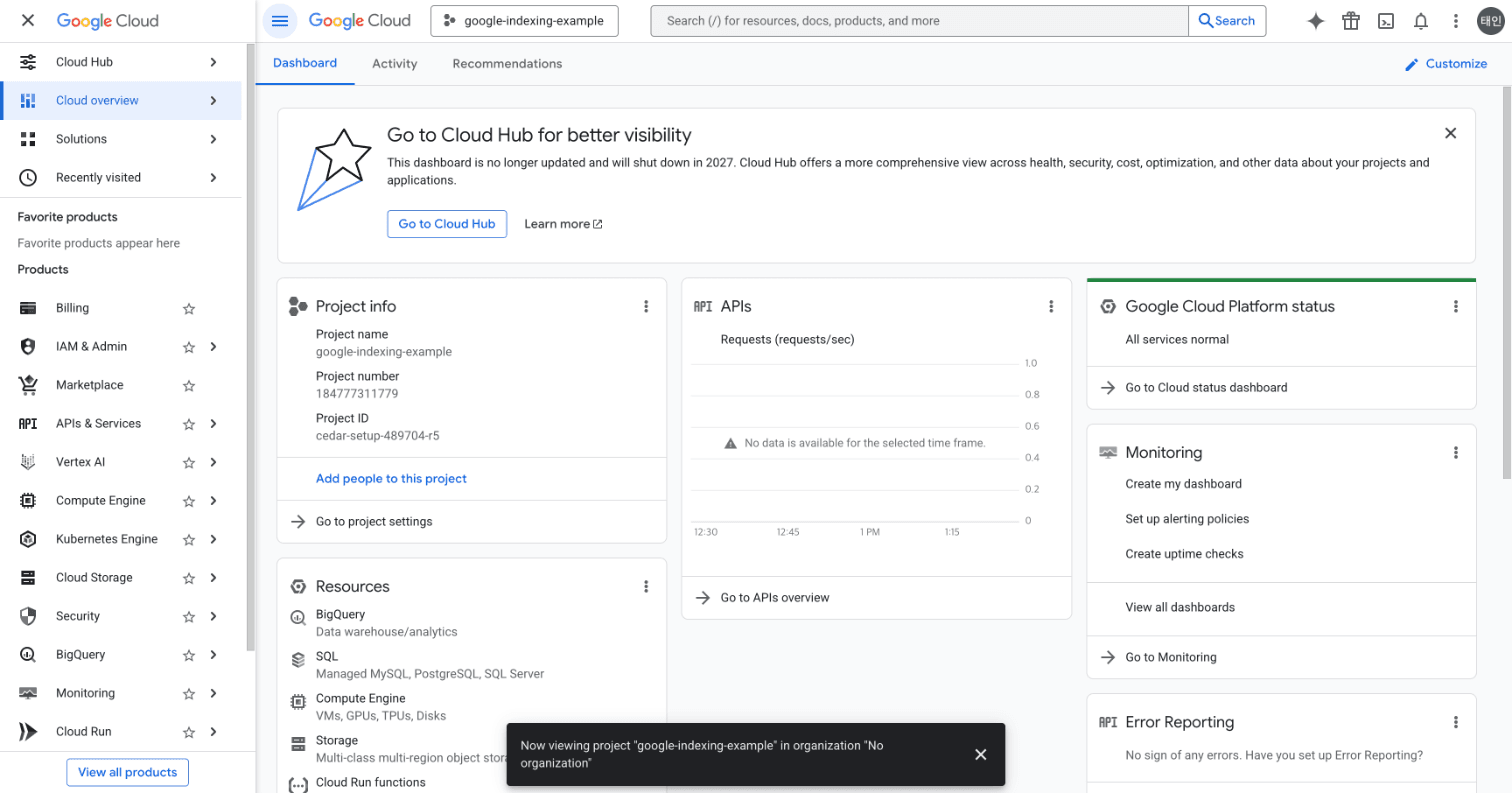This screenshot has height=793, width=1512.
Task: Expand the IAM & Admin submenu chevron
Action: (213, 347)
